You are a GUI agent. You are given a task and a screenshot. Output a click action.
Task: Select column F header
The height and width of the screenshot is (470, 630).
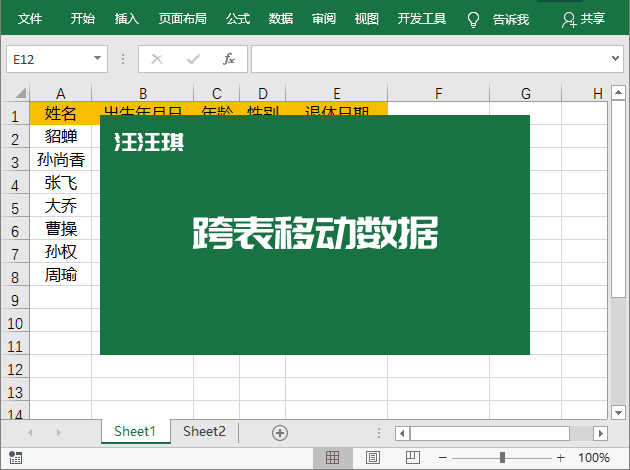(438, 93)
